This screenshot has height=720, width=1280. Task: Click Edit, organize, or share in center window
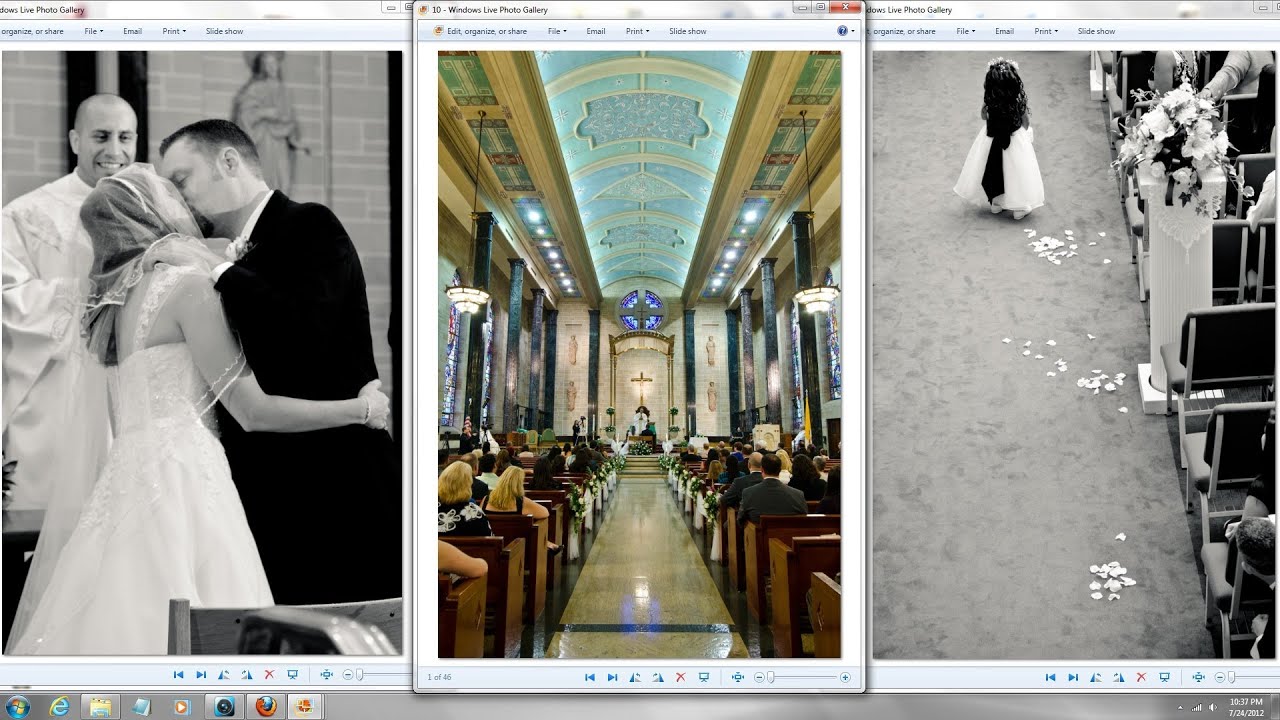click(x=480, y=31)
